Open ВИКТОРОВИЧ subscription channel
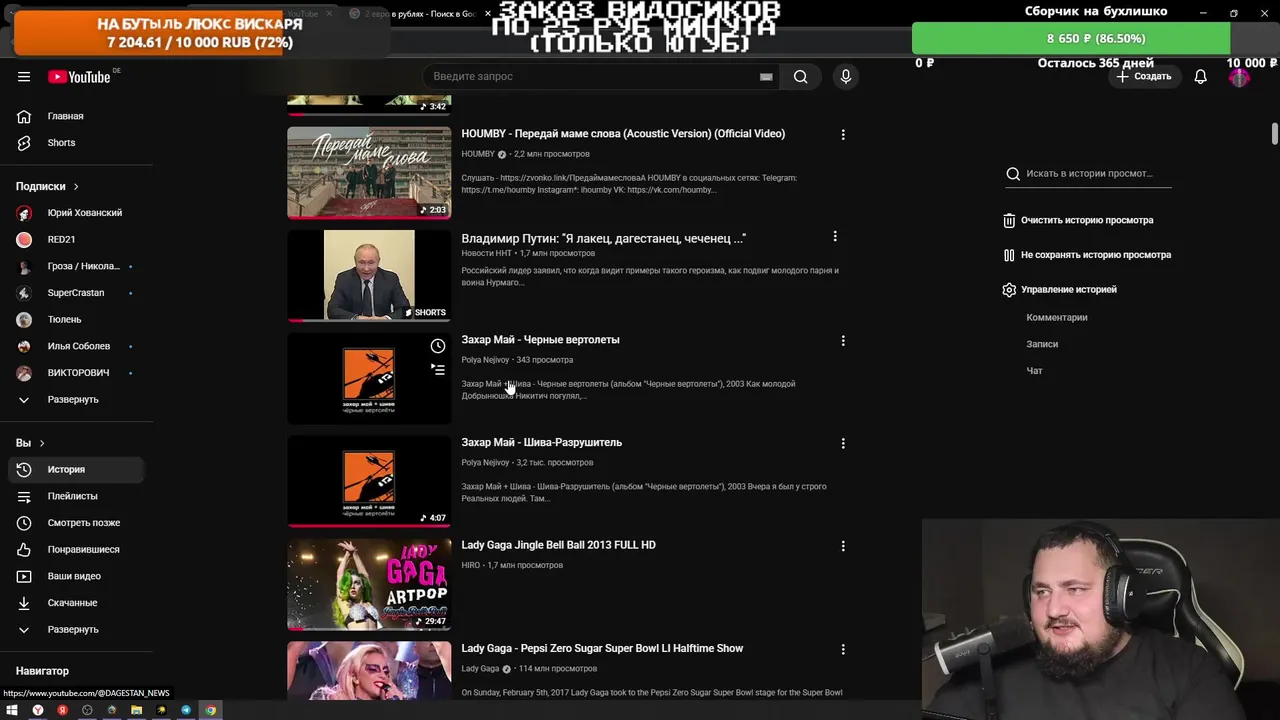Image resolution: width=1280 pixels, height=720 pixels. coord(77,373)
